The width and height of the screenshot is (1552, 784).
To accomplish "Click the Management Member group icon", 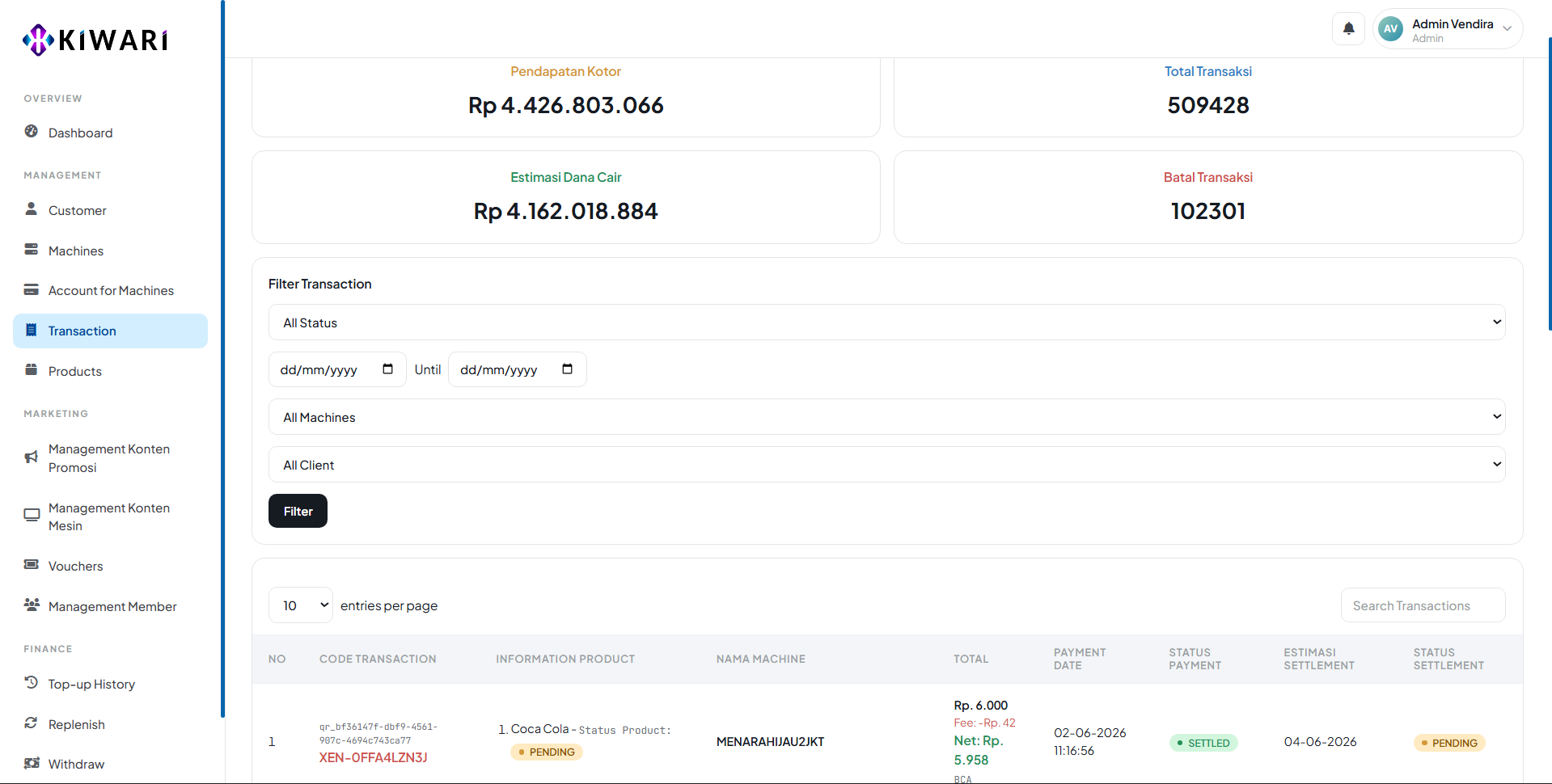I will [x=32, y=605].
